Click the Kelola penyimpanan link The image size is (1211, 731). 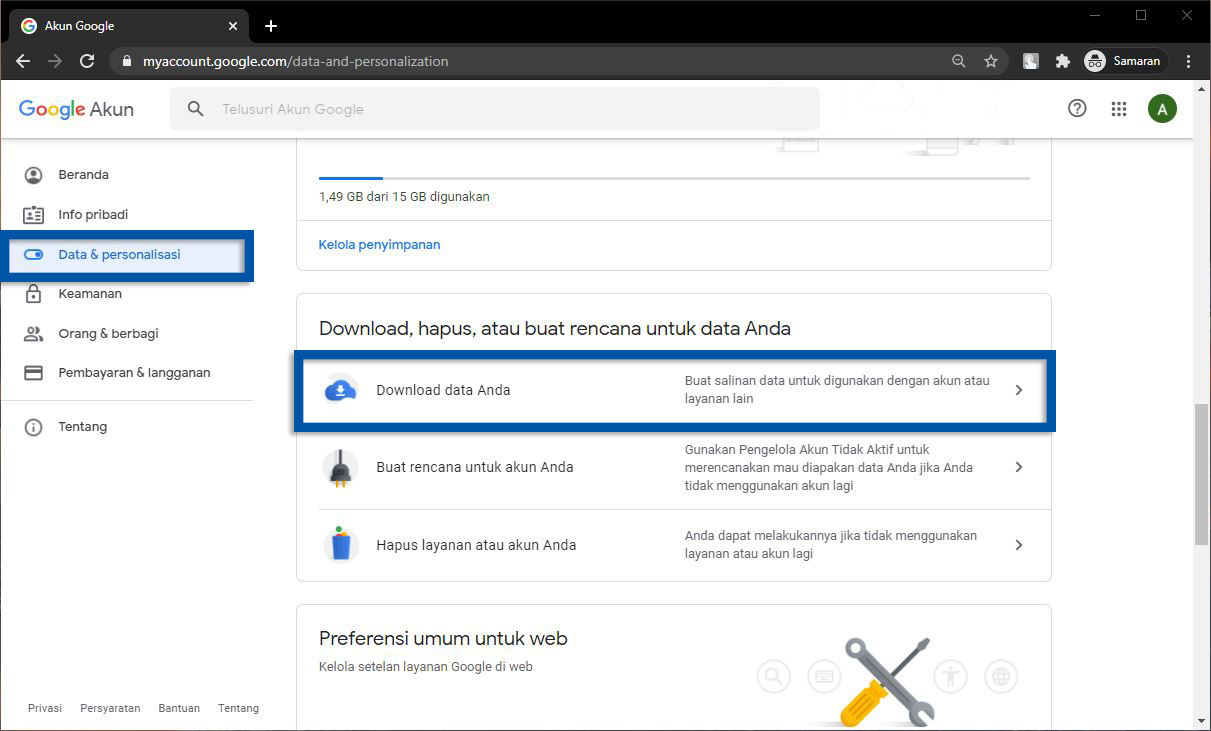[x=379, y=244]
